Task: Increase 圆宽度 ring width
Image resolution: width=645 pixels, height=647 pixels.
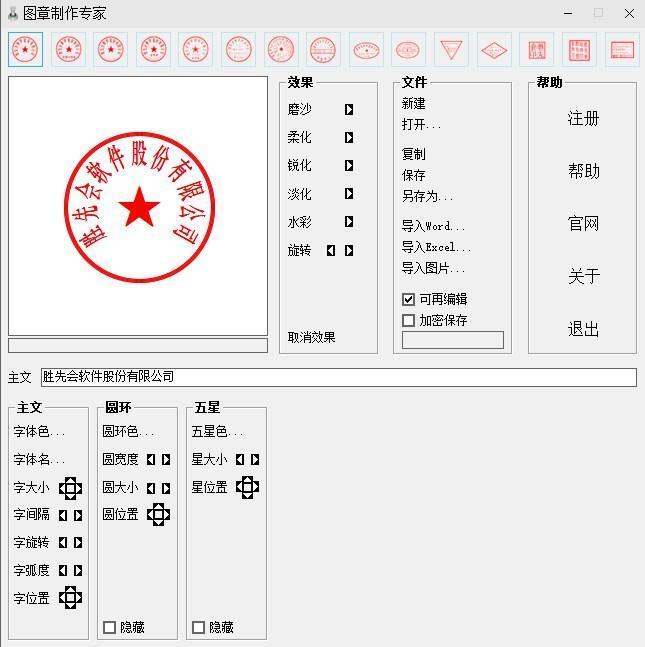Action: click(166, 460)
